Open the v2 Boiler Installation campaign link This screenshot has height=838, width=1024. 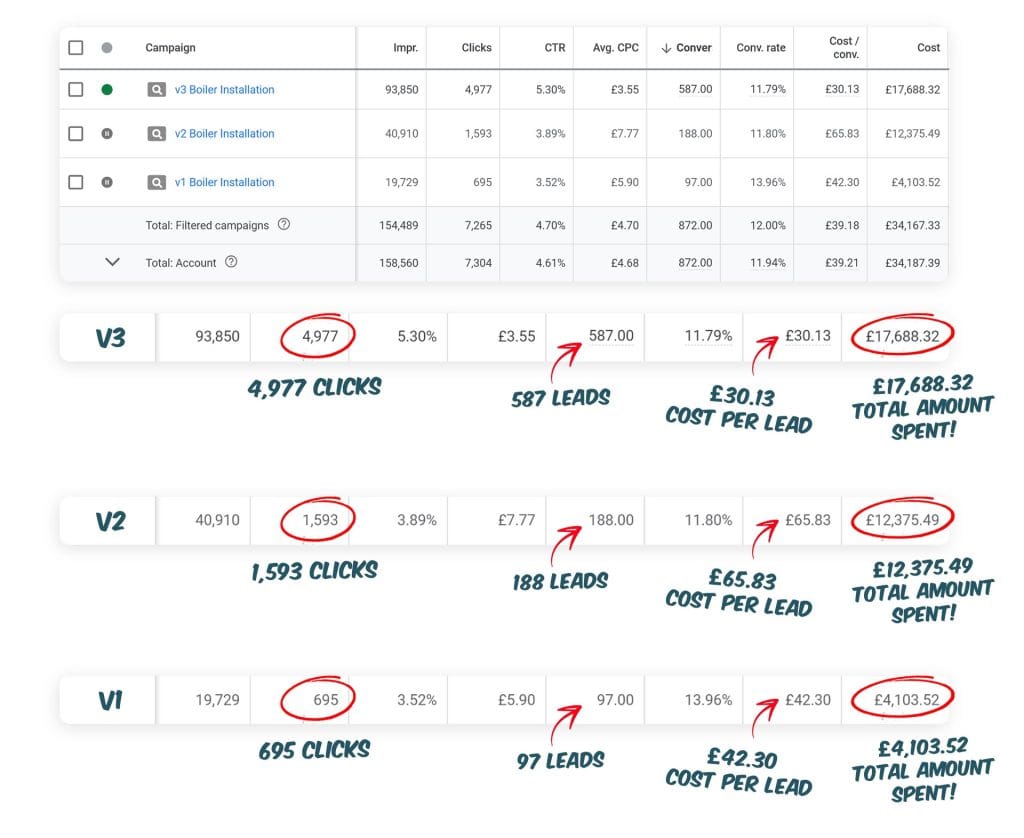point(224,134)
